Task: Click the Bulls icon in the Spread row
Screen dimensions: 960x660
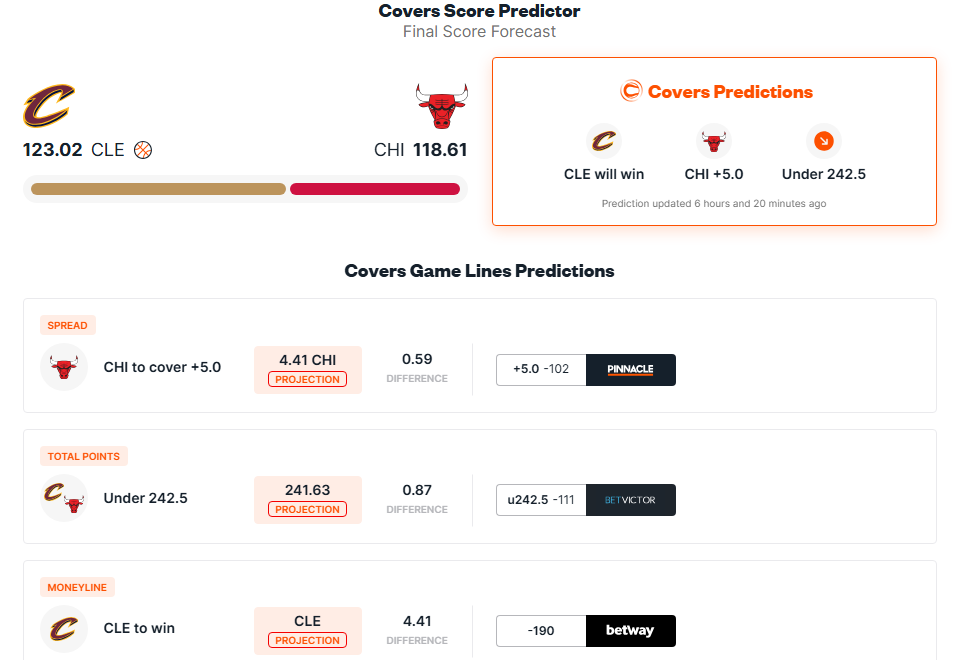Action: [x=64, y=368]
